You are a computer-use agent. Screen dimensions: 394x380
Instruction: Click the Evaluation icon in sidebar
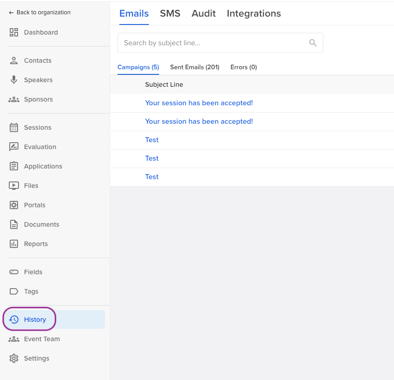tap(14, 147)
